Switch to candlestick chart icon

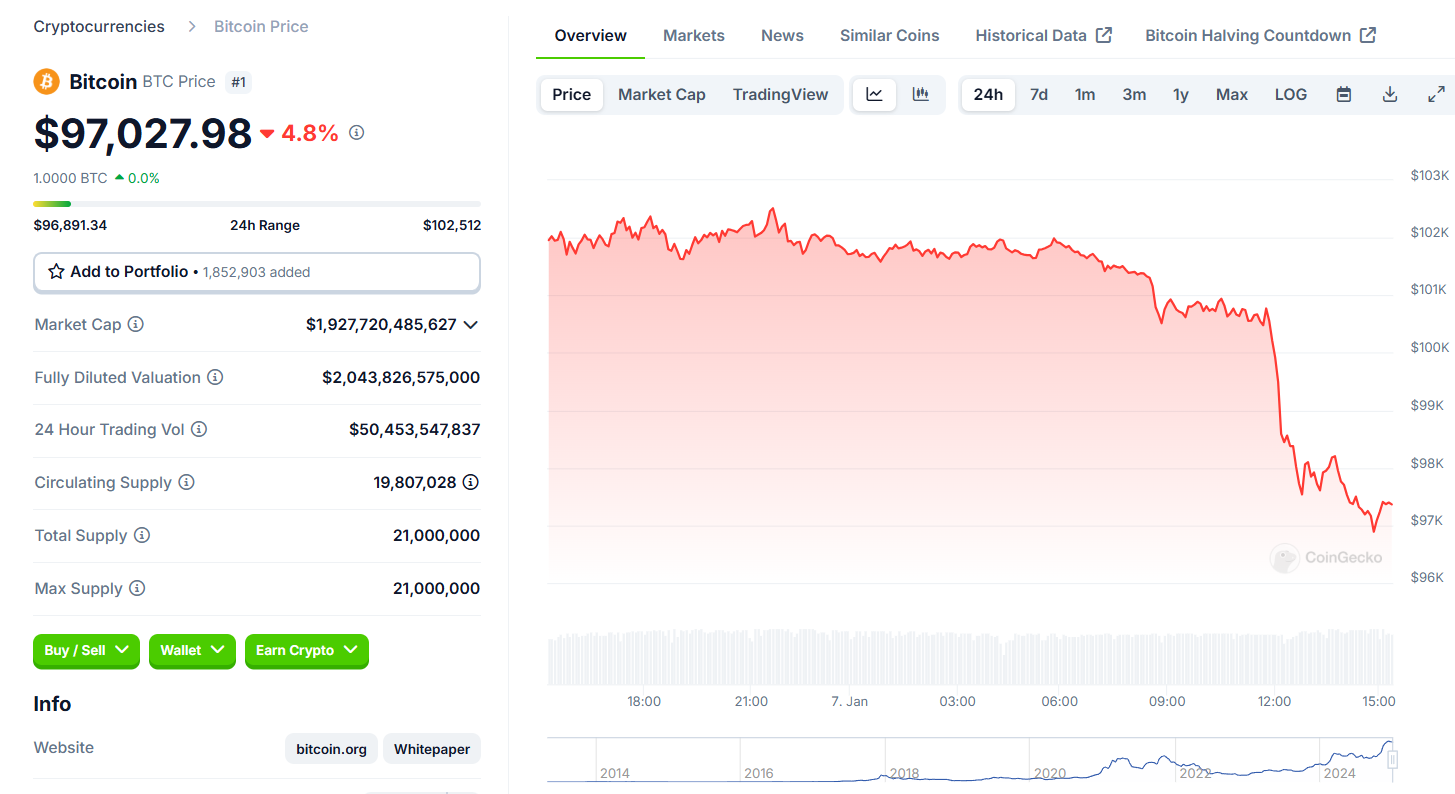tap(921, 95)
